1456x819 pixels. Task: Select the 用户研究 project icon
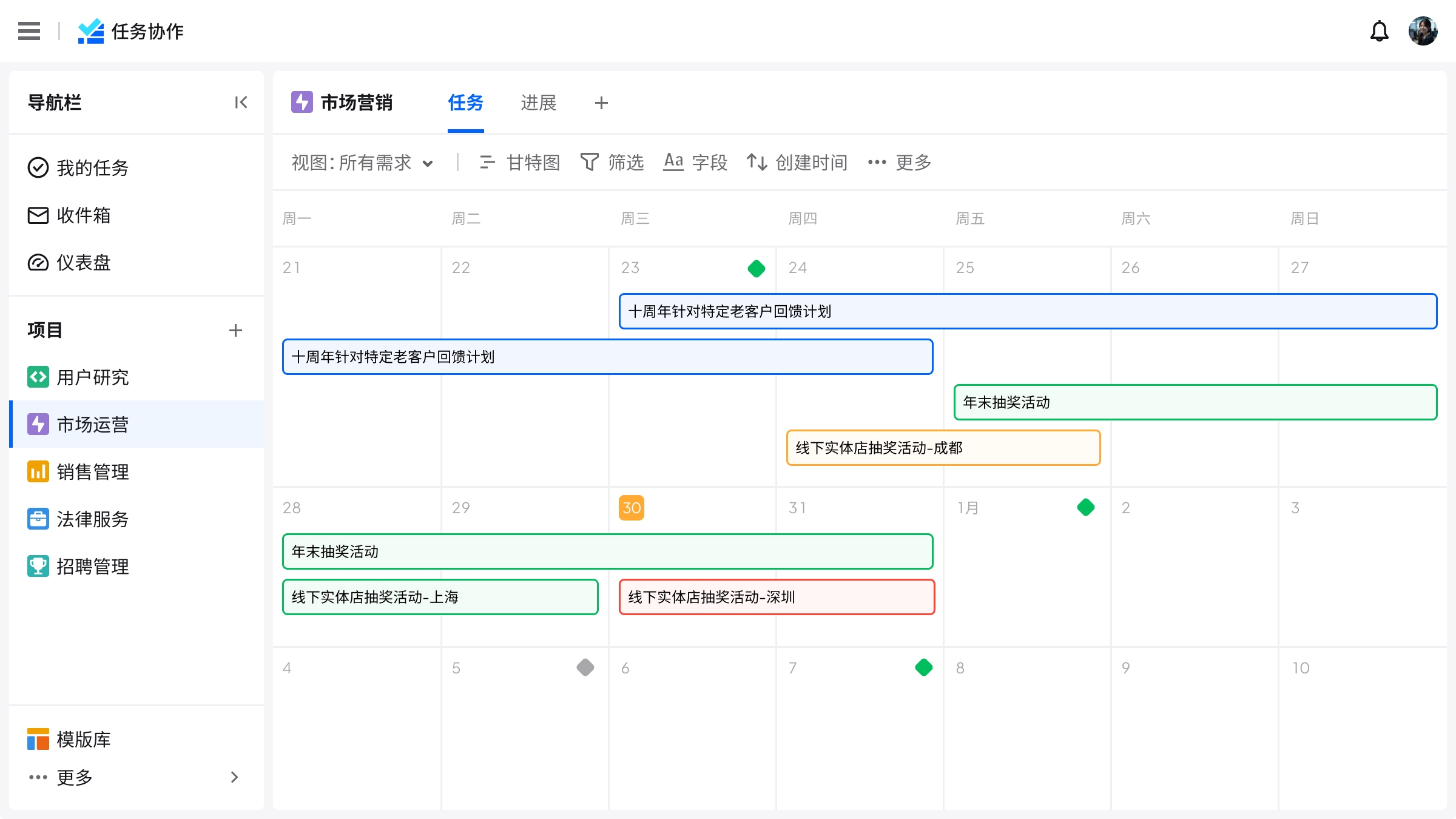(38, 377)
